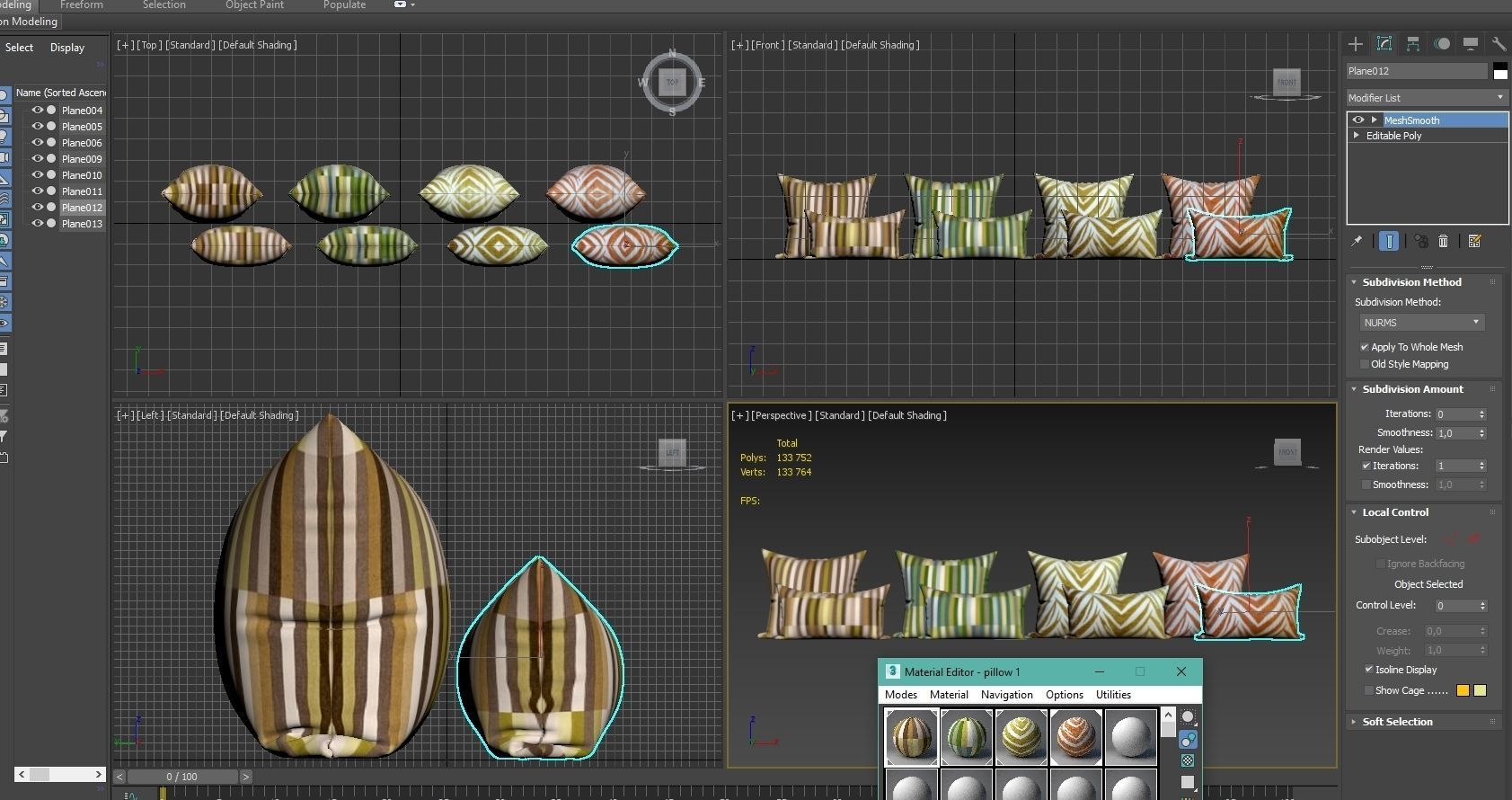Toggle MeshSmooth modifier eye icon
The height and width of the screenshot is (800, 1512).
pos(1358,120)
